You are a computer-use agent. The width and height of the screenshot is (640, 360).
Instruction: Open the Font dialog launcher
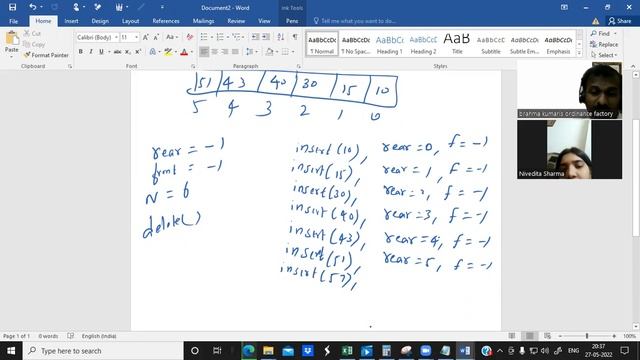tap(193, 66)
